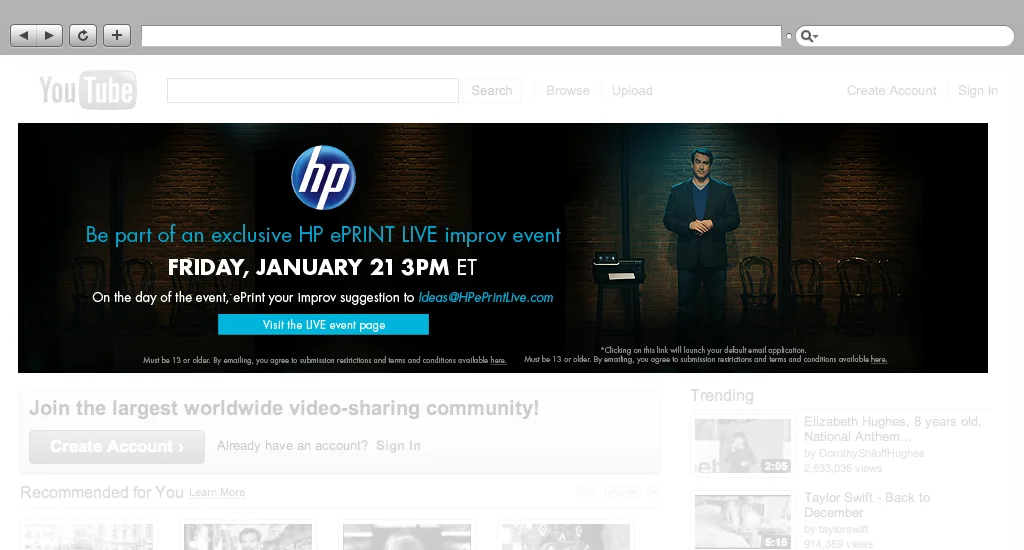Click Visit the LIVE event page button
The width and height of the screenshot is (1024, 550).
(x=323, y=325)
